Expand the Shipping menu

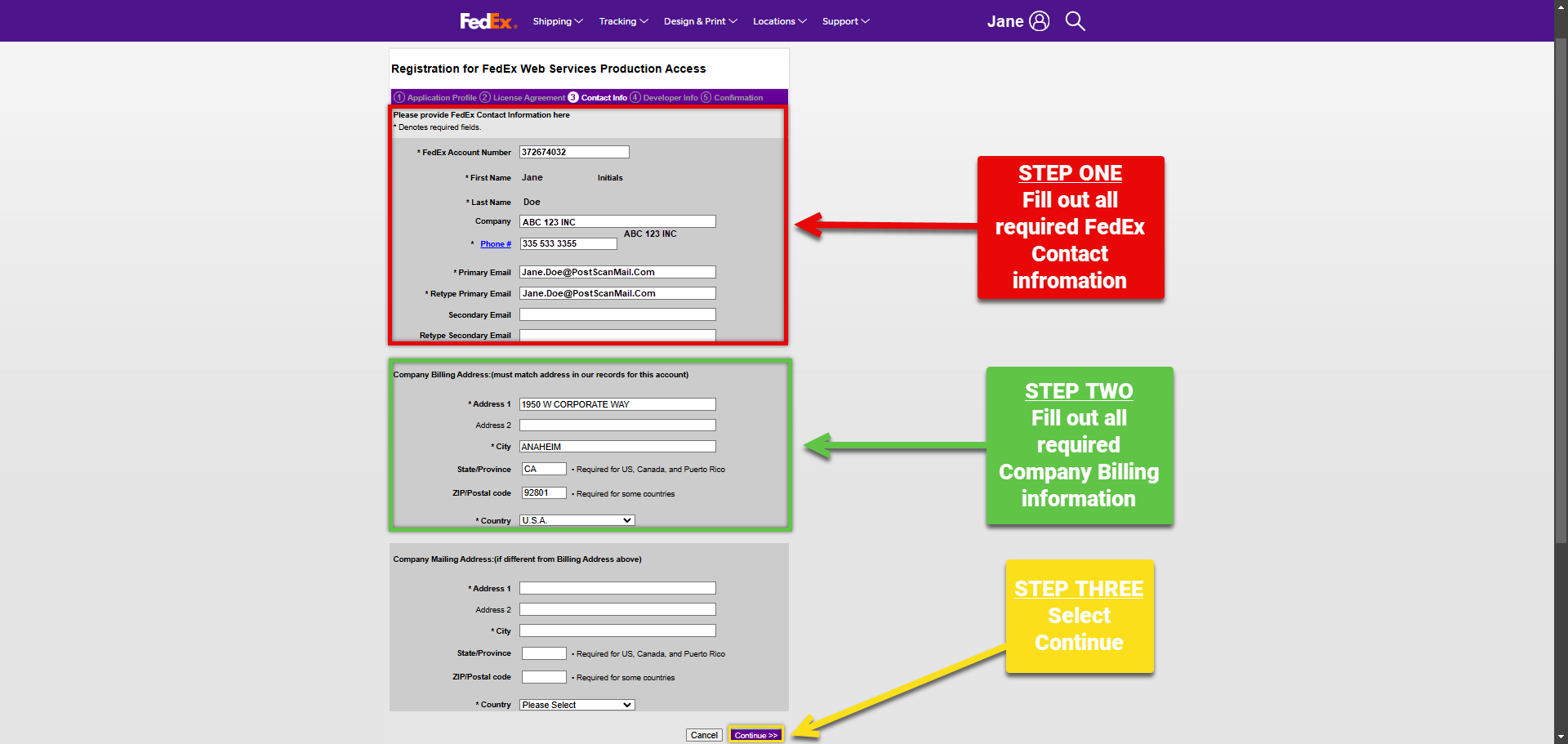click(558, 21)
